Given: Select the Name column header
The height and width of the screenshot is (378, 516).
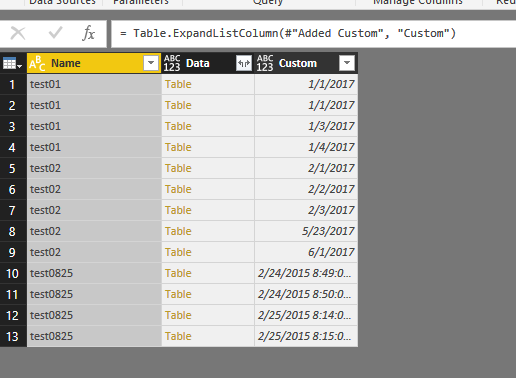Looking at the screenshot, I should pyautogui.click(x=94, y=63).
